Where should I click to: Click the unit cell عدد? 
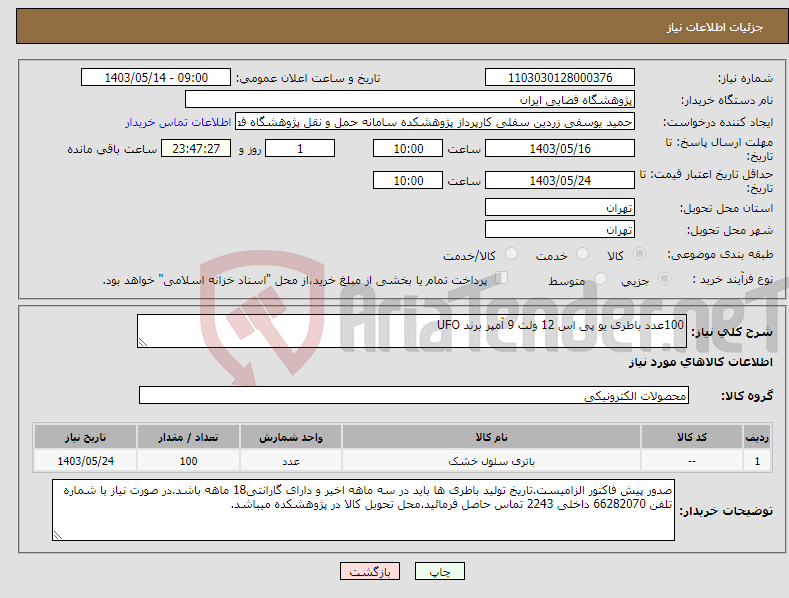click(291, 461)
